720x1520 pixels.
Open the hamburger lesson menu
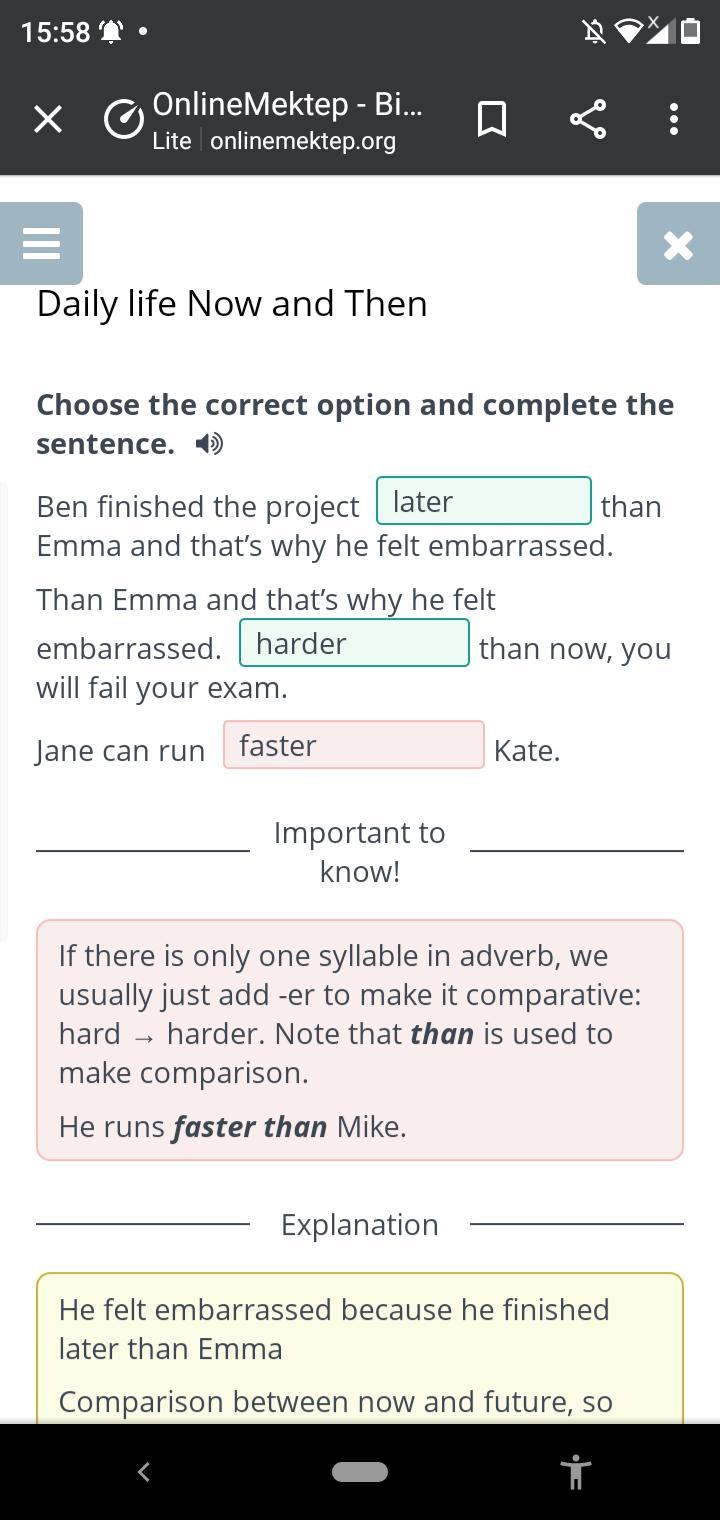pyautogui.click(x=41, y=244)
